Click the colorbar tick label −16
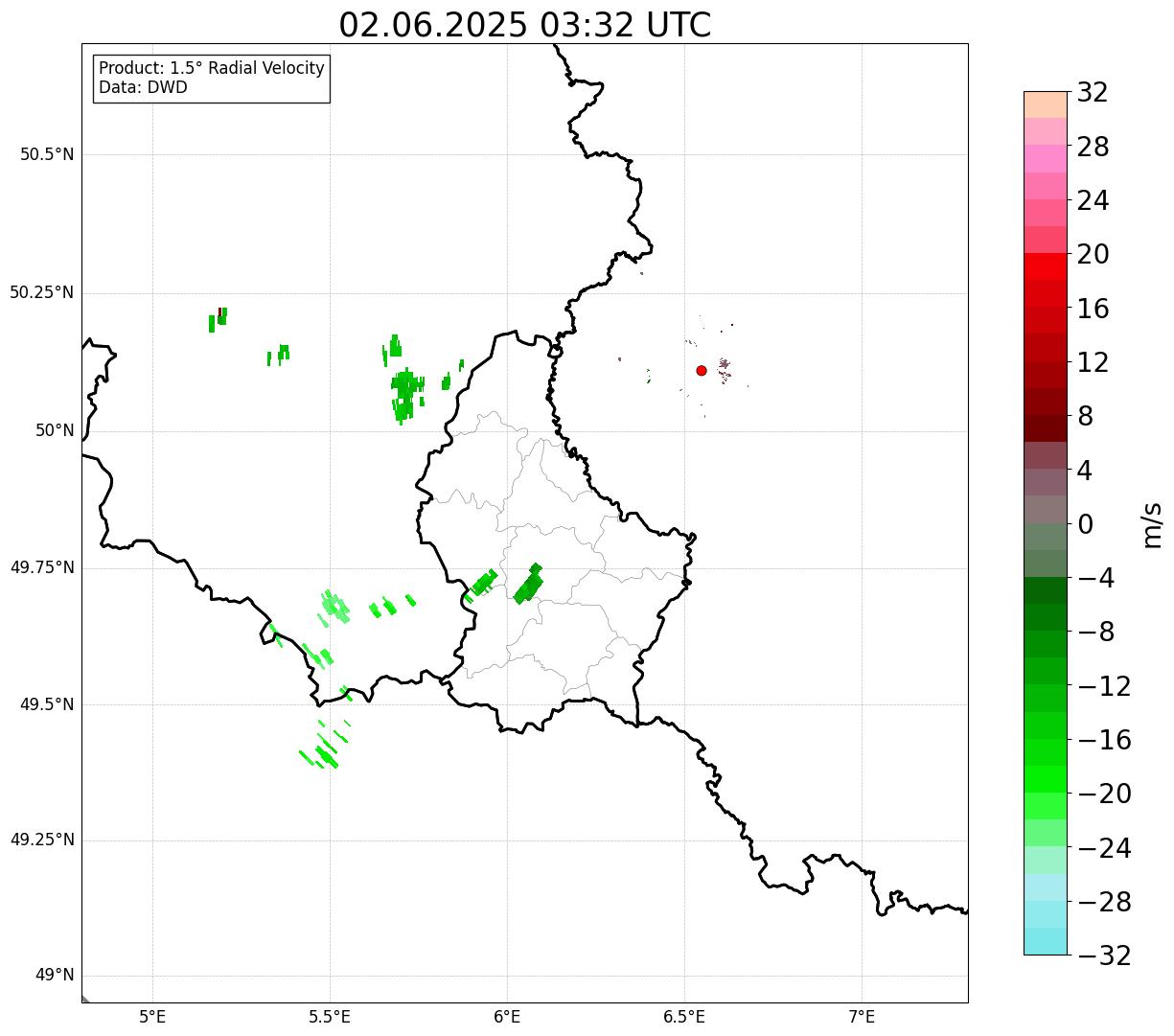The width and height of the screenshot is (1174, 1036). (x=1104, y=740)
